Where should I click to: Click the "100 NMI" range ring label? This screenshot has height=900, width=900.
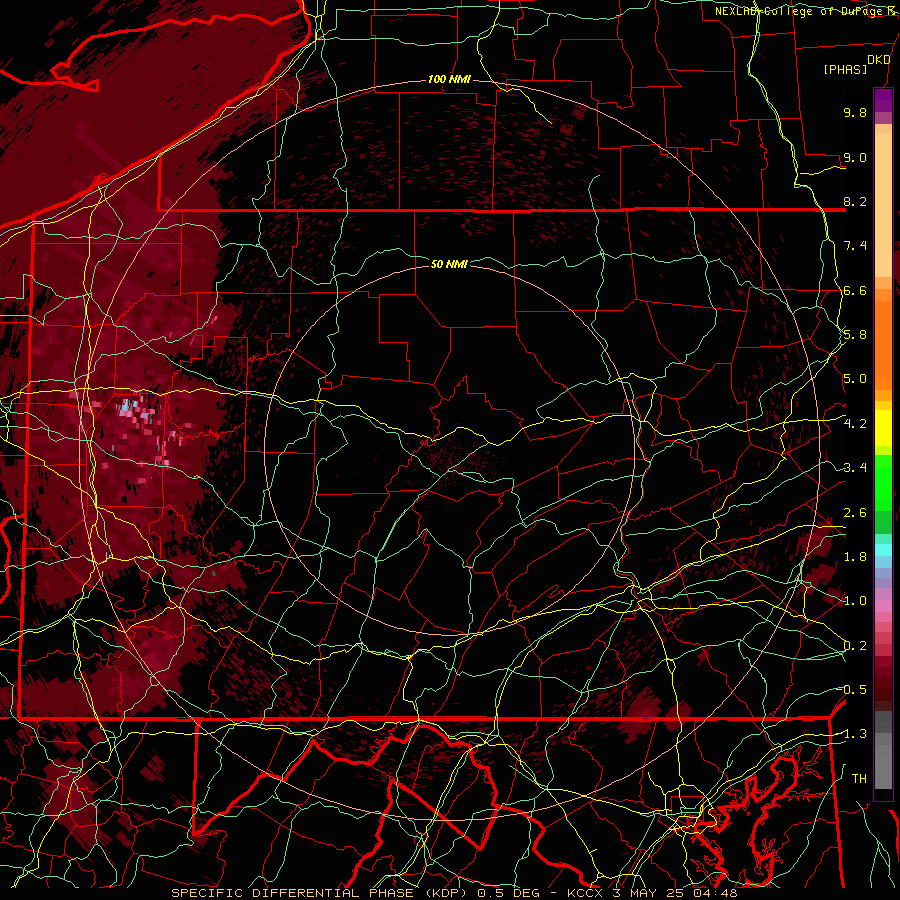pyautogui.click(x=449, y=79)
